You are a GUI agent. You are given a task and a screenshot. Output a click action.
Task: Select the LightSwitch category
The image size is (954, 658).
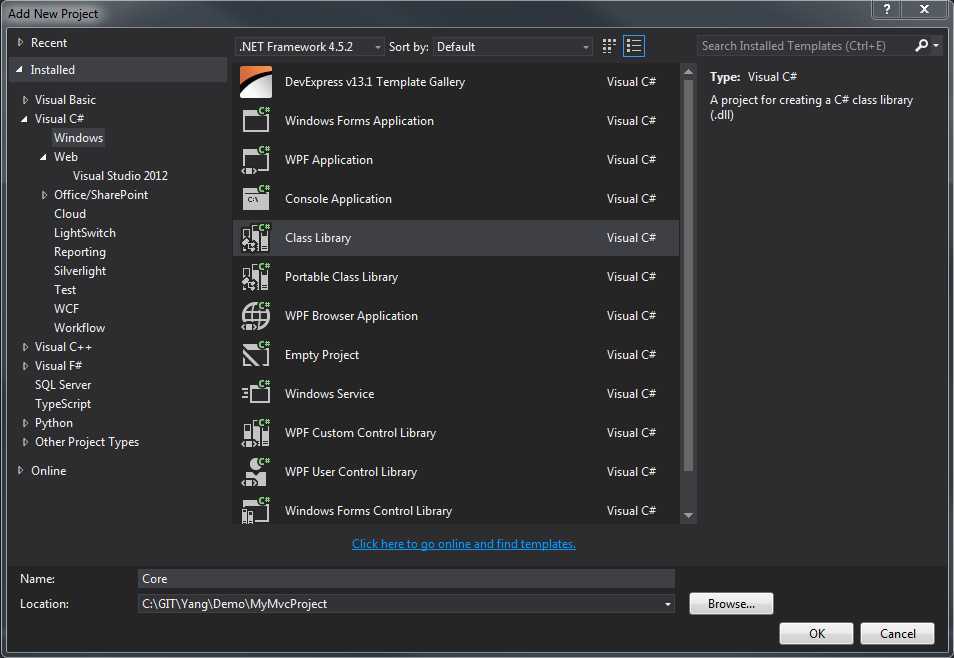[x=85, y=233]
